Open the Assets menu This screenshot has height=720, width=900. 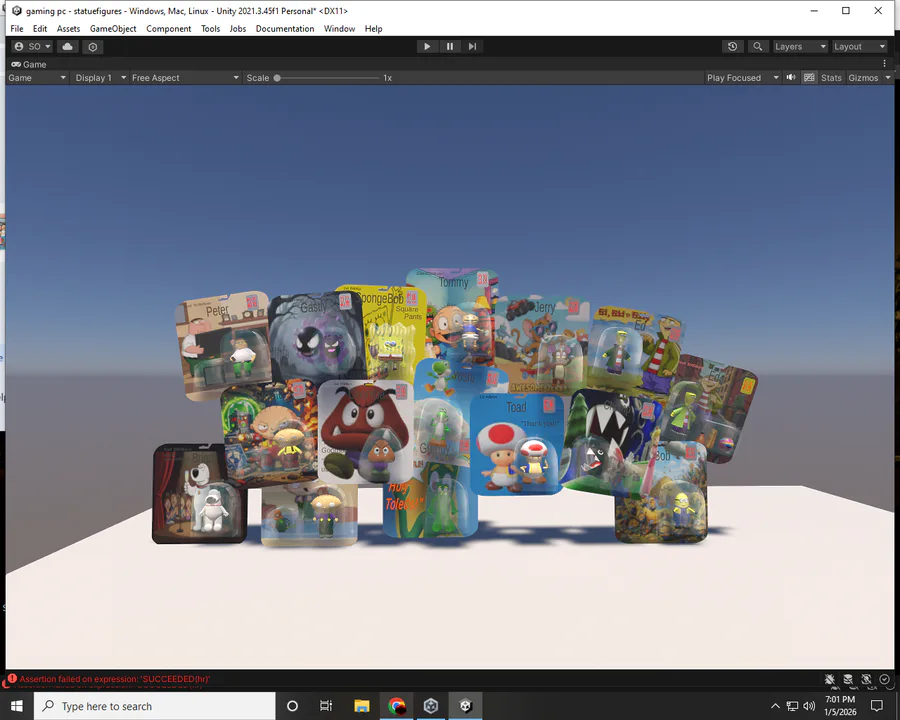coord(68,29)
